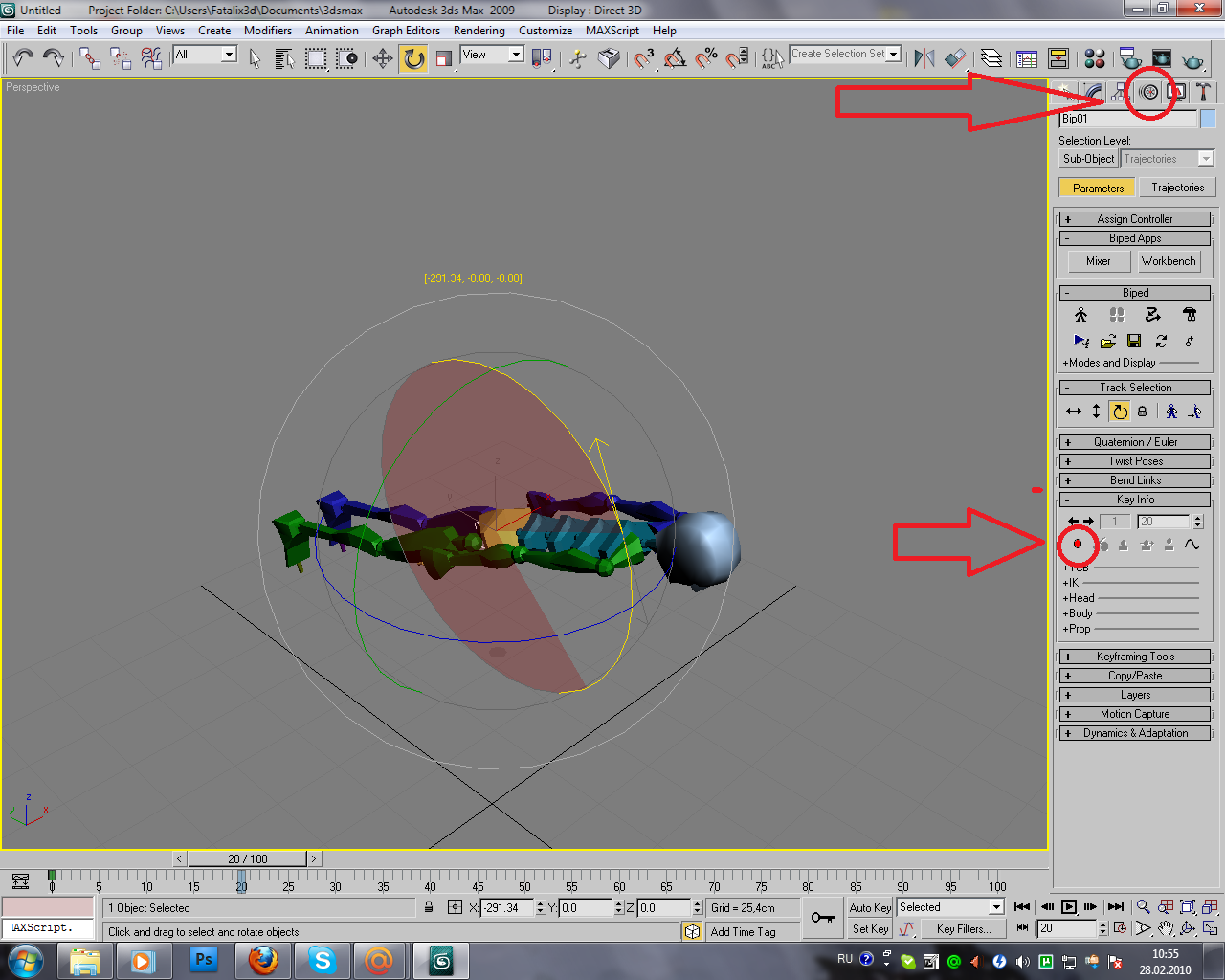Open the Graph Editors menu
Image resolution: width=1225 pixels, height=980 pixels.
click(406, 31)
